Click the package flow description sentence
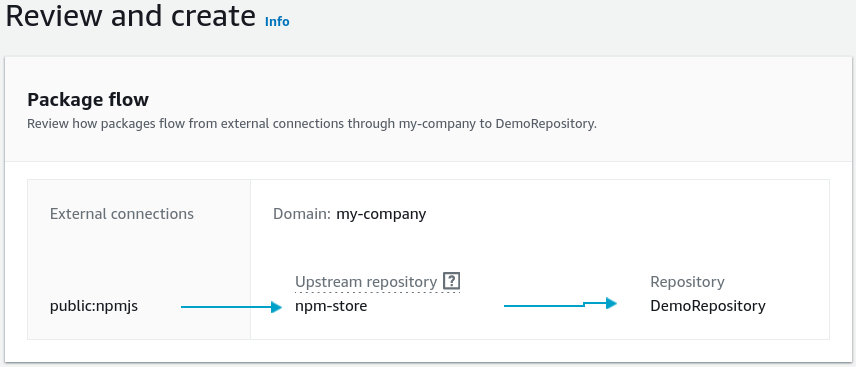 pos(312,123)
